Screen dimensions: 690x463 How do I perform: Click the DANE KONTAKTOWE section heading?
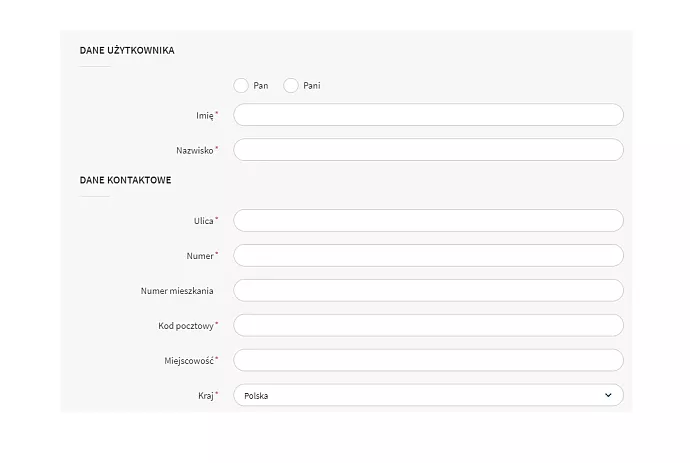[x=125, y=180]
